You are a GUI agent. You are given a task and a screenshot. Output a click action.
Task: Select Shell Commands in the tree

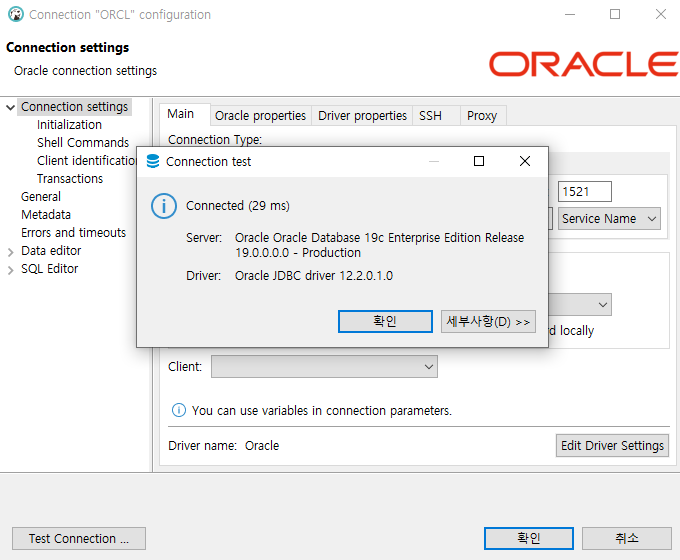(x=83, y=143)
